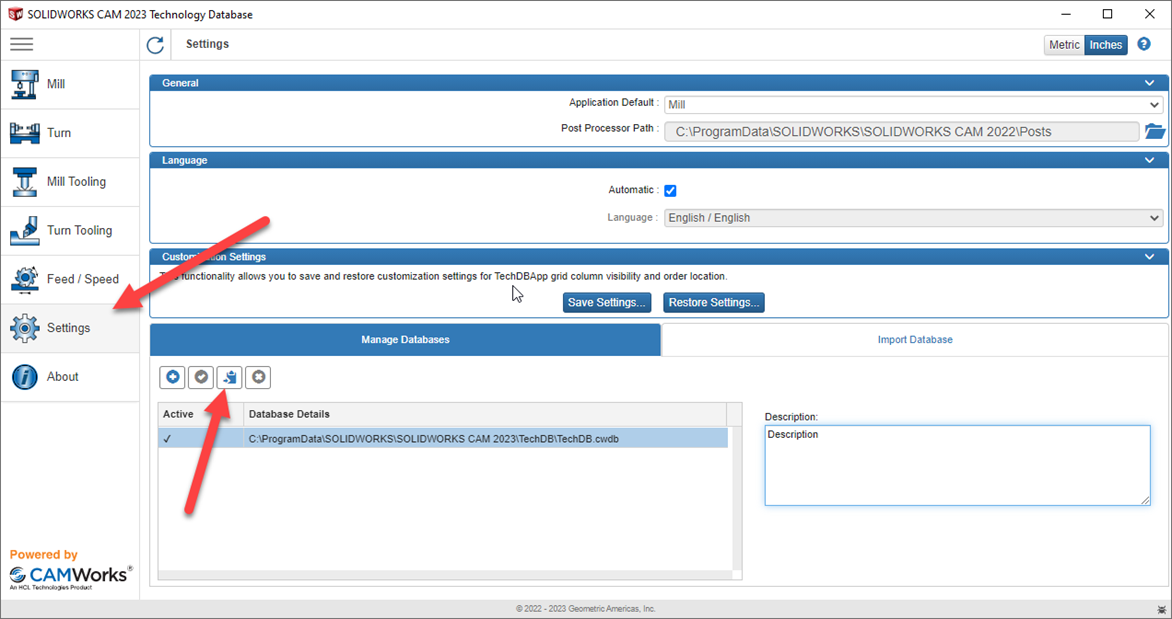Screen dimensions: 1172x619
Task: Toggle the active checkmark for TechDB.cwdb
Action: tap(168, 438)
